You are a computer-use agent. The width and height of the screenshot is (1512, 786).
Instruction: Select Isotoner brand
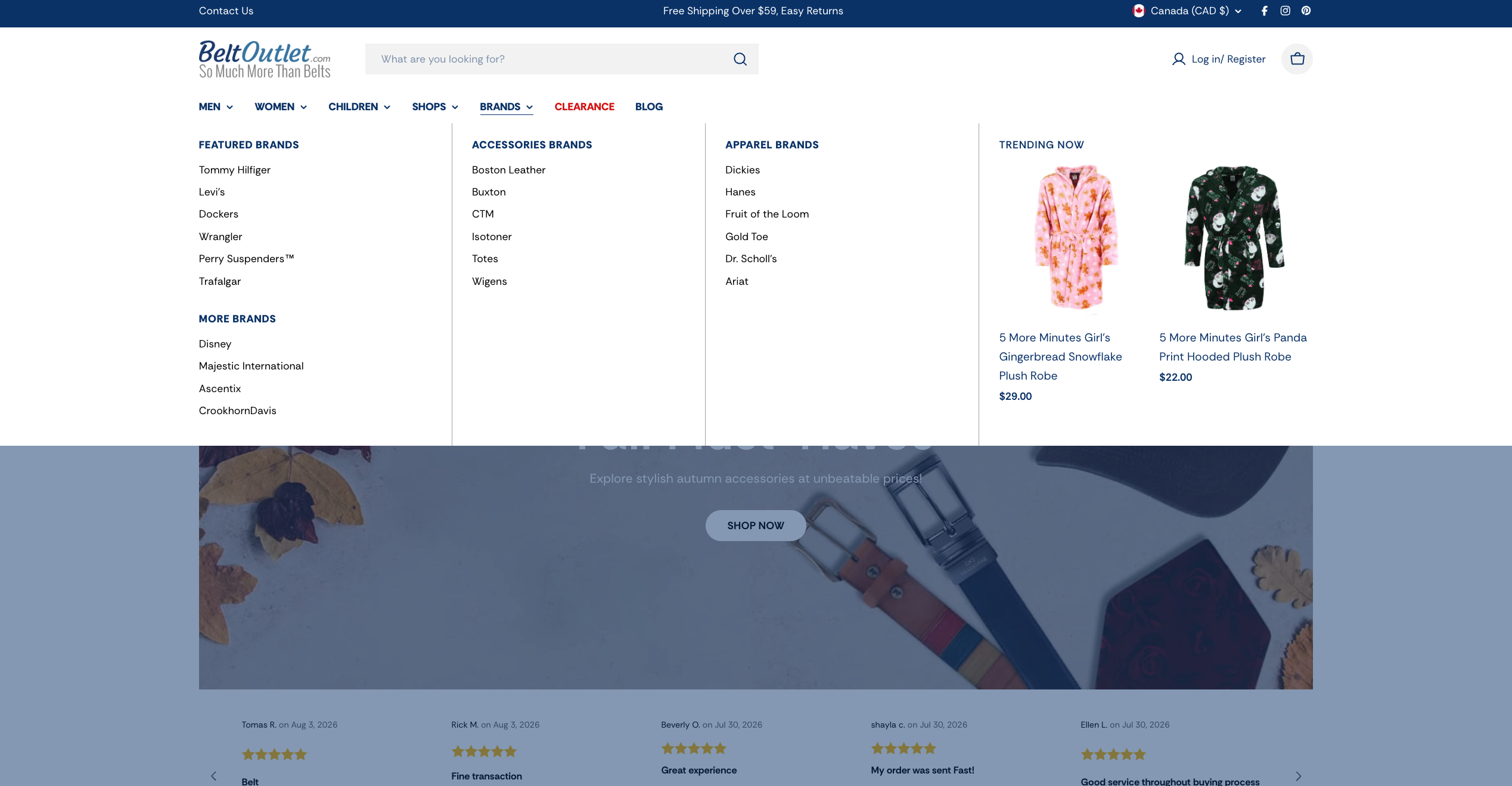[x=492, y=237]
